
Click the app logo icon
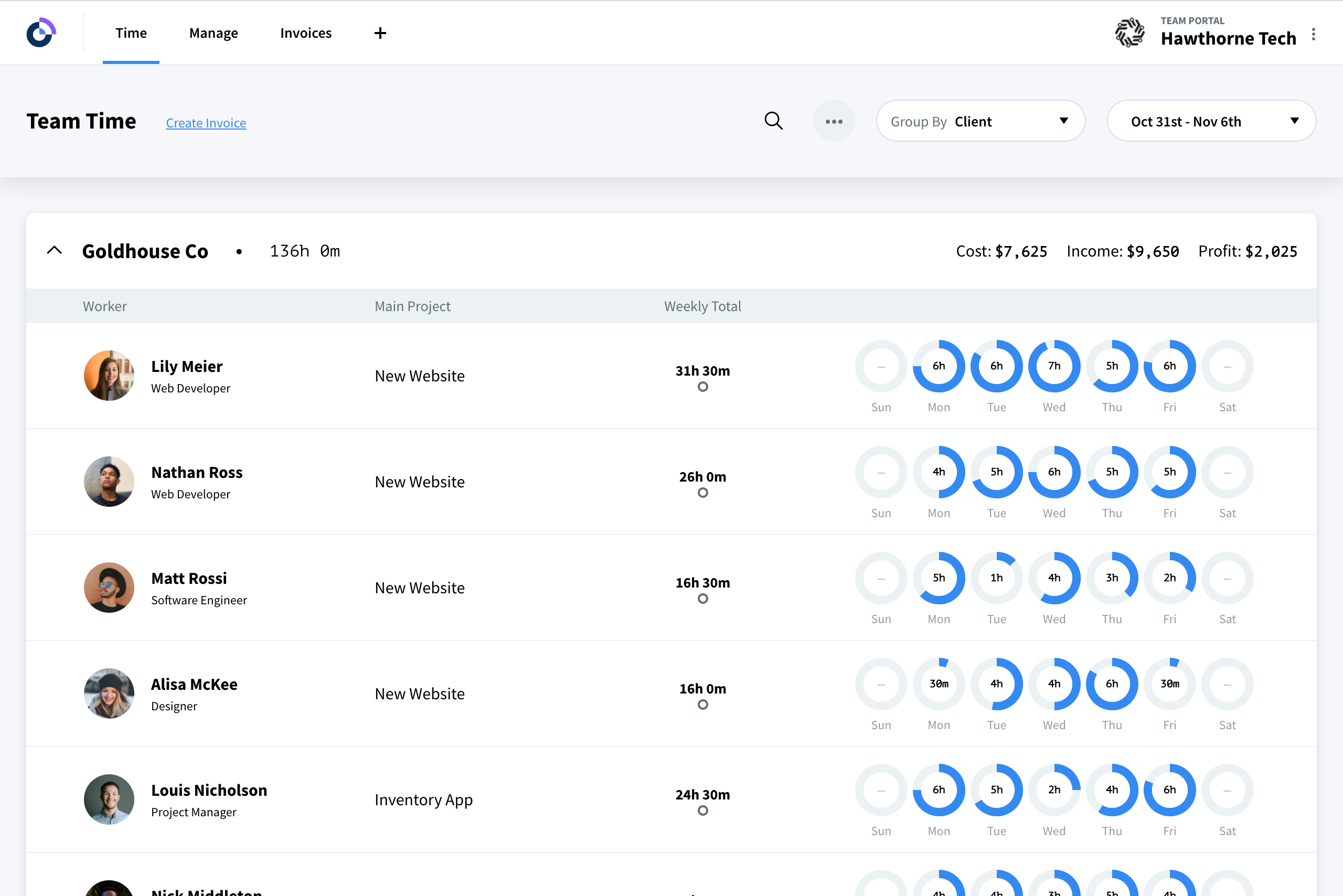click(x=41, y=33)
